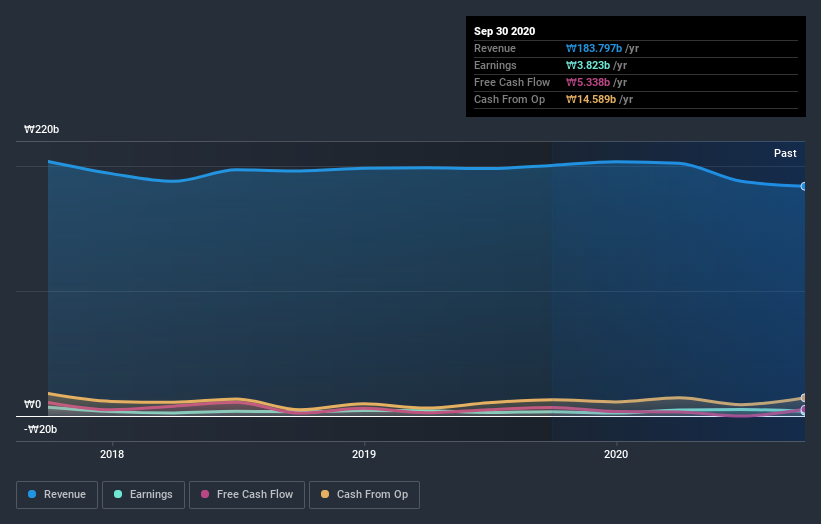Click the 2018 x-axis label
The height and width of the screenshot is (524, 821).
point(112,454)
